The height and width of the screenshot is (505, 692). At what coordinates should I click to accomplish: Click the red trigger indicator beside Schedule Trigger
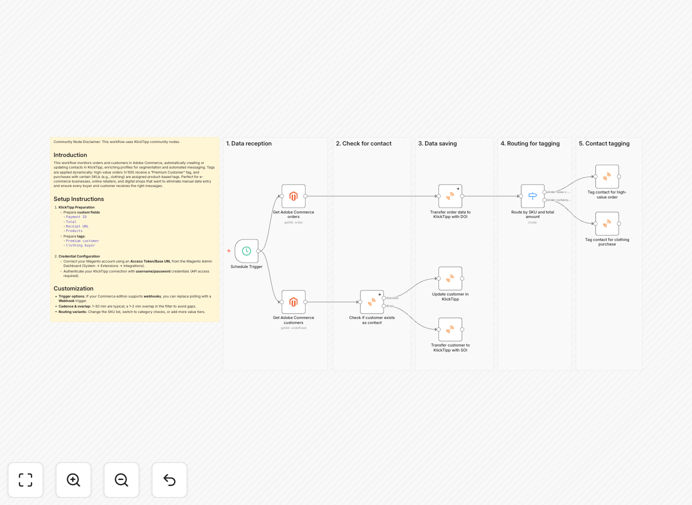point(229,251)
